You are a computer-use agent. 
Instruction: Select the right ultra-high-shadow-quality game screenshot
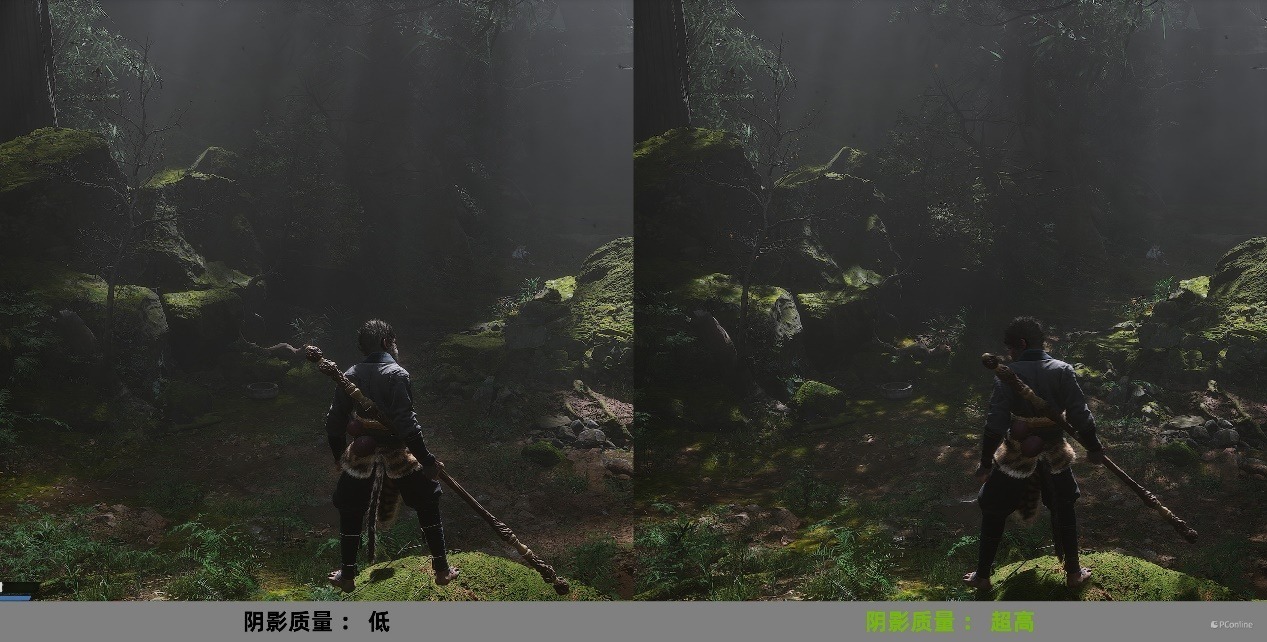(950, 300)
